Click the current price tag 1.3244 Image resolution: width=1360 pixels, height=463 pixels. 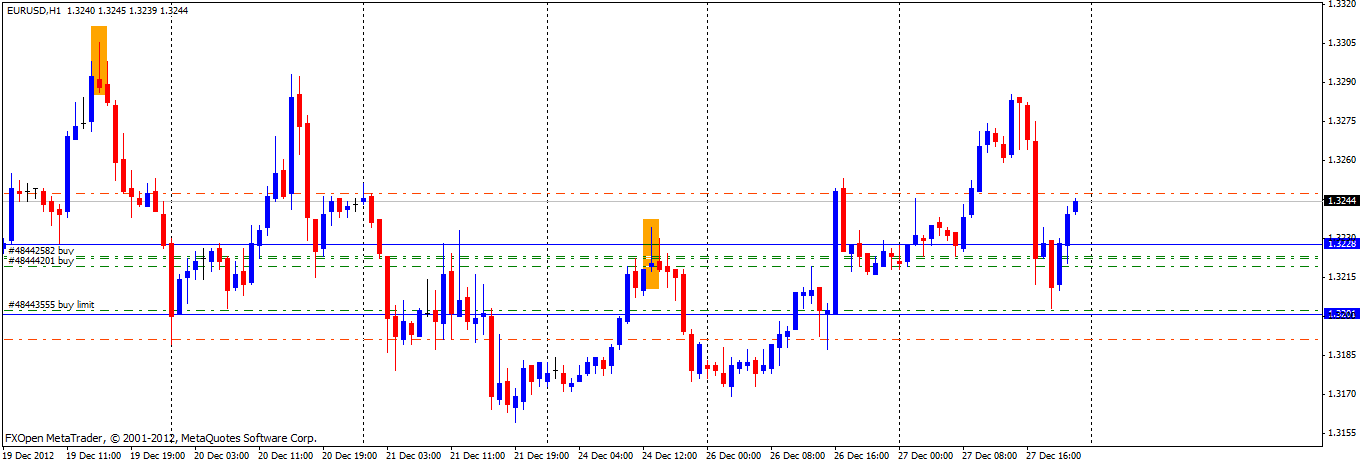1341,200
